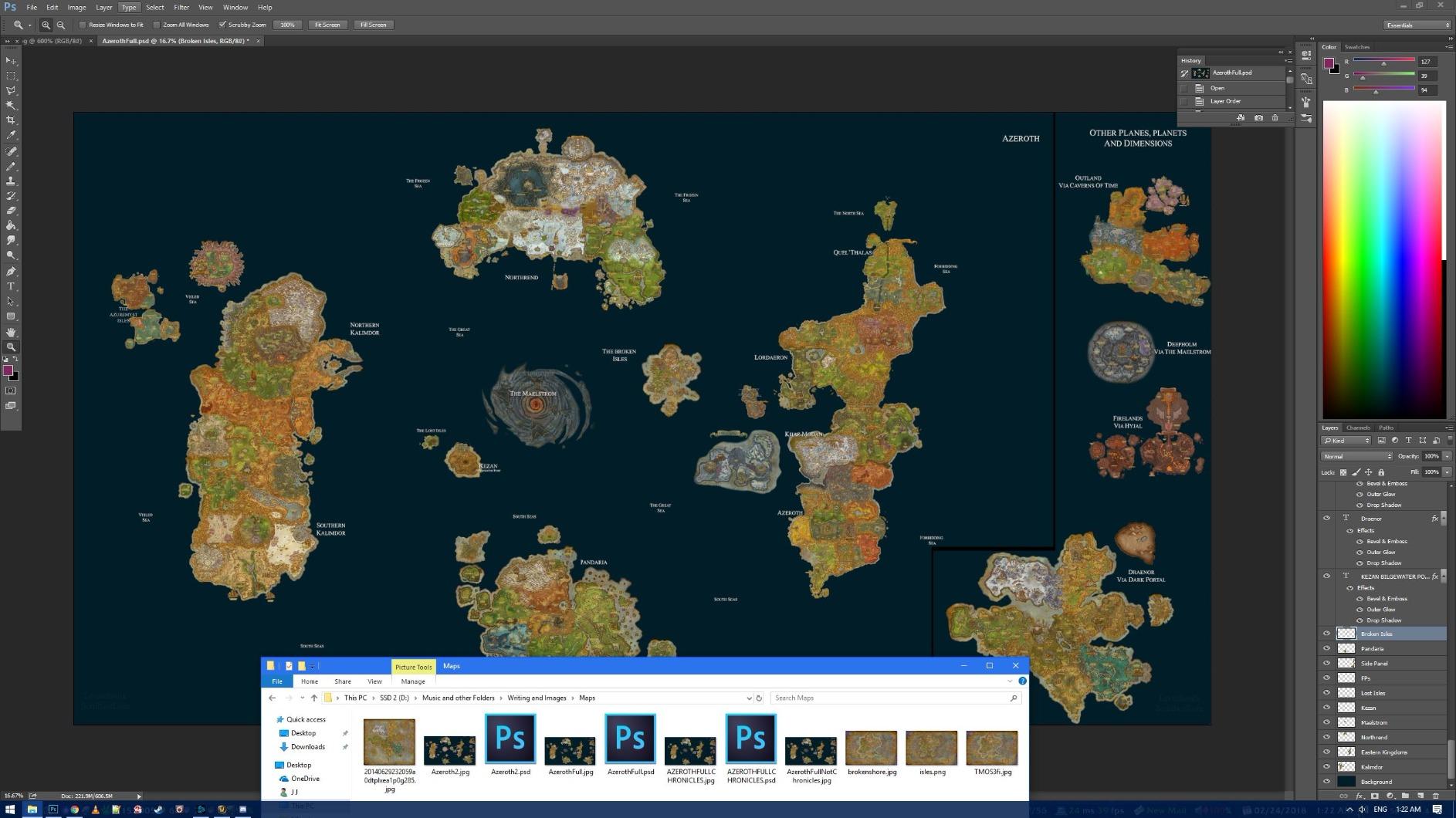Image resolution: width=1456 pixels, height=818 pixels.
Task: Click the Zoom Out magnifier in options bar
Action: tap(61, 25)
